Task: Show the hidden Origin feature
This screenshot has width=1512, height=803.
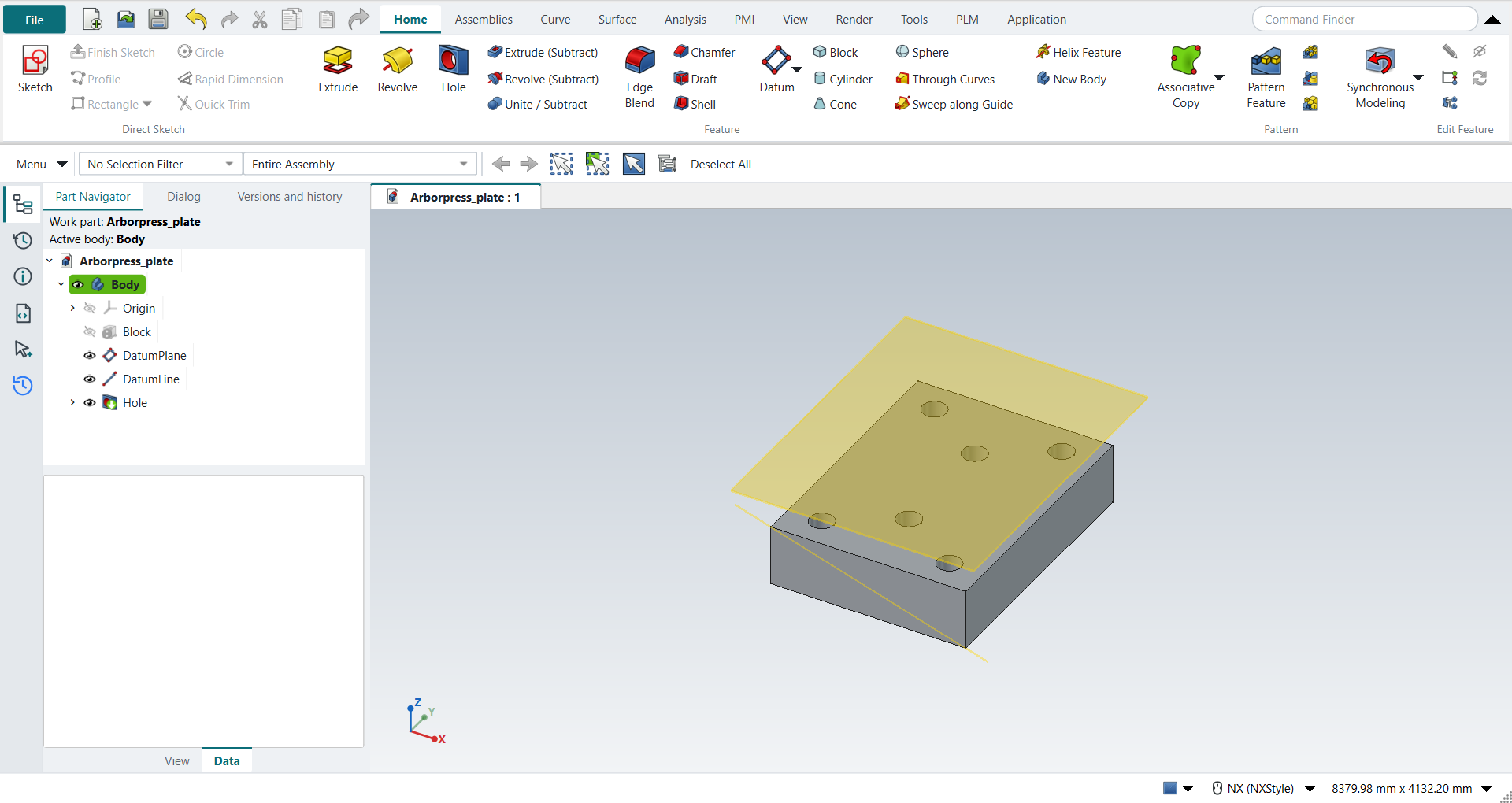Action: pyautogui.click(x=90, y=308)
